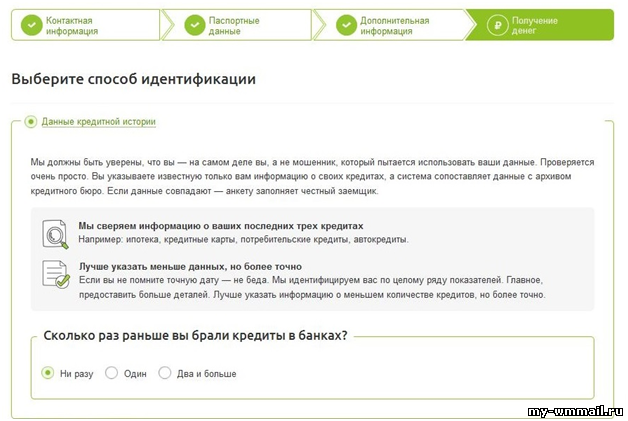Click the checkmark icon next to Дополнительная информация

346,25
